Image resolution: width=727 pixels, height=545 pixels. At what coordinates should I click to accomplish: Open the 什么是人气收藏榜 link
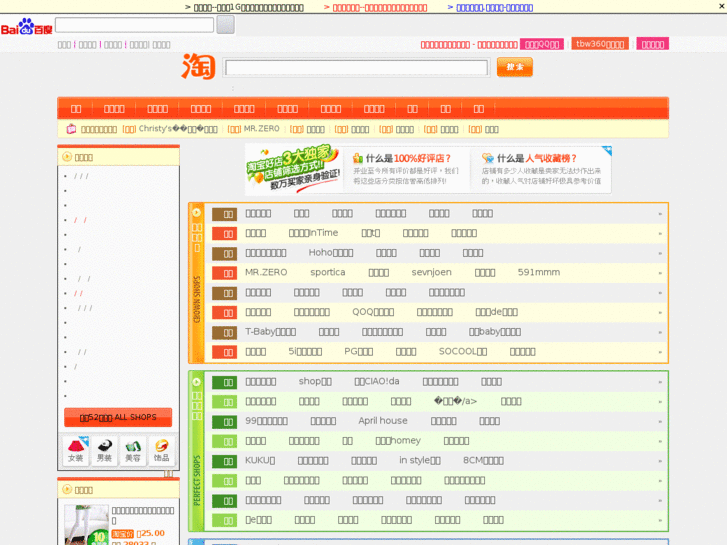(x=537, y=158)
